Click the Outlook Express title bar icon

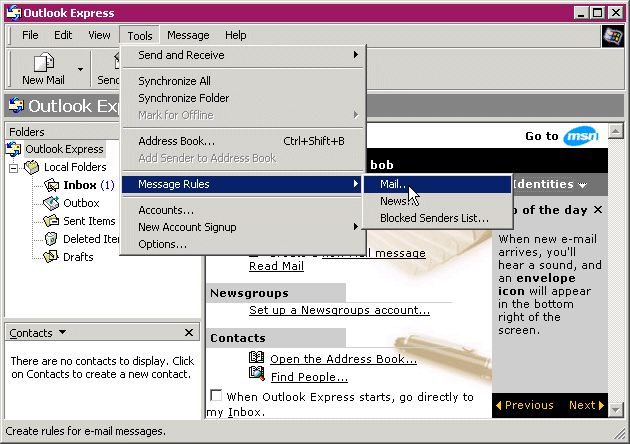(x=14, y=13)
